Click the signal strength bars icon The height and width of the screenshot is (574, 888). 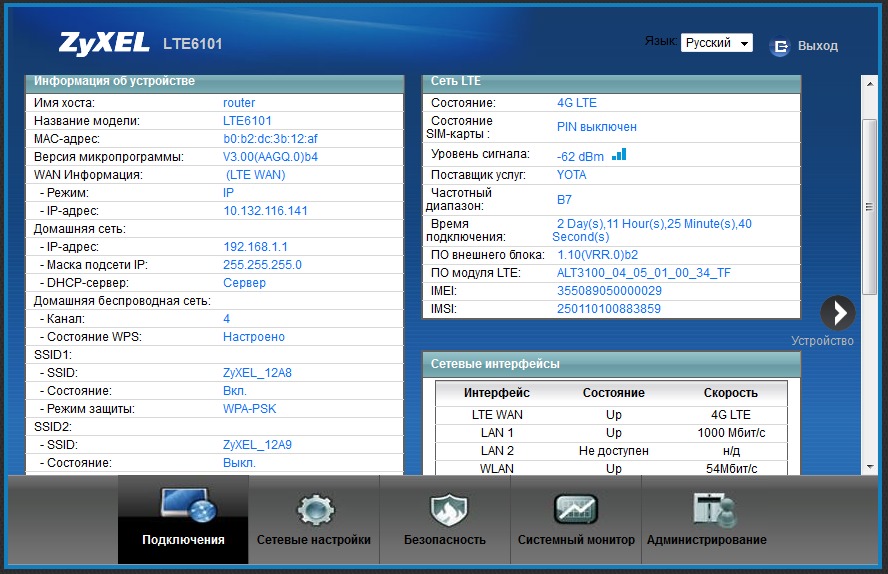point(619,154)
